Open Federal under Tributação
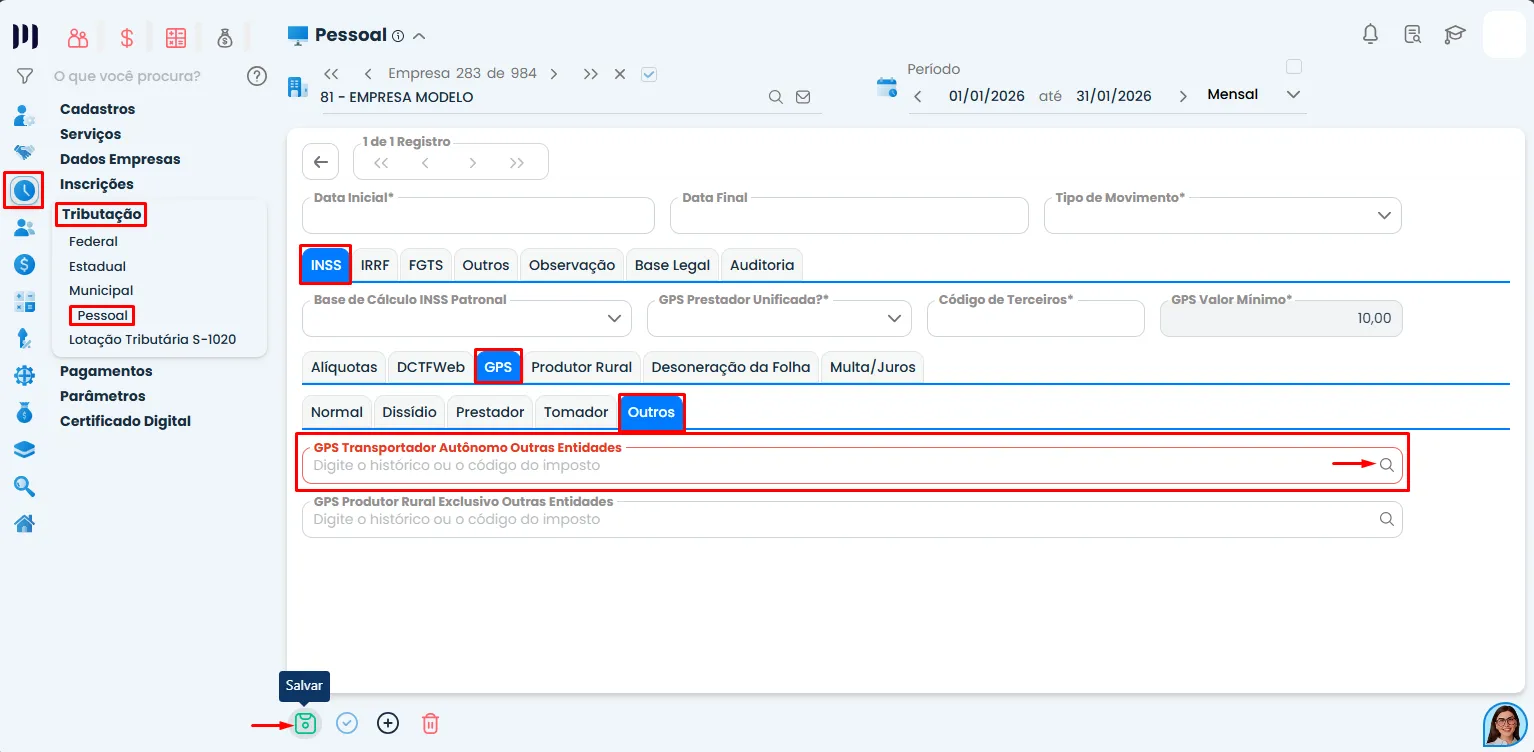1534x752 pixels. [93, 241]
